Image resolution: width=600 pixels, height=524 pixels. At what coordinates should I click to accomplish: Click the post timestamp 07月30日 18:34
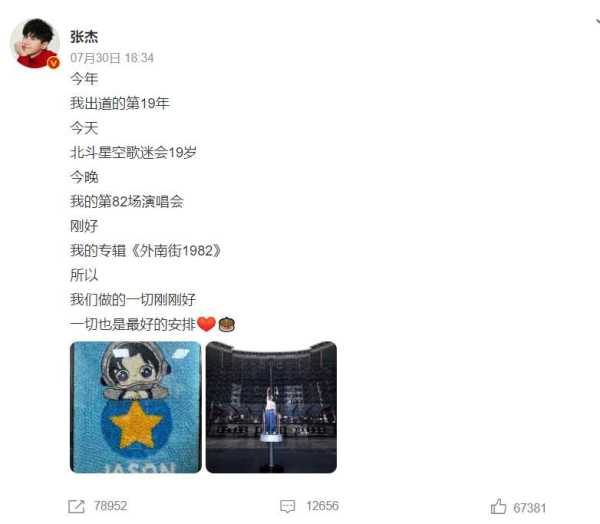pyautogui.click(x=112, y=58)
